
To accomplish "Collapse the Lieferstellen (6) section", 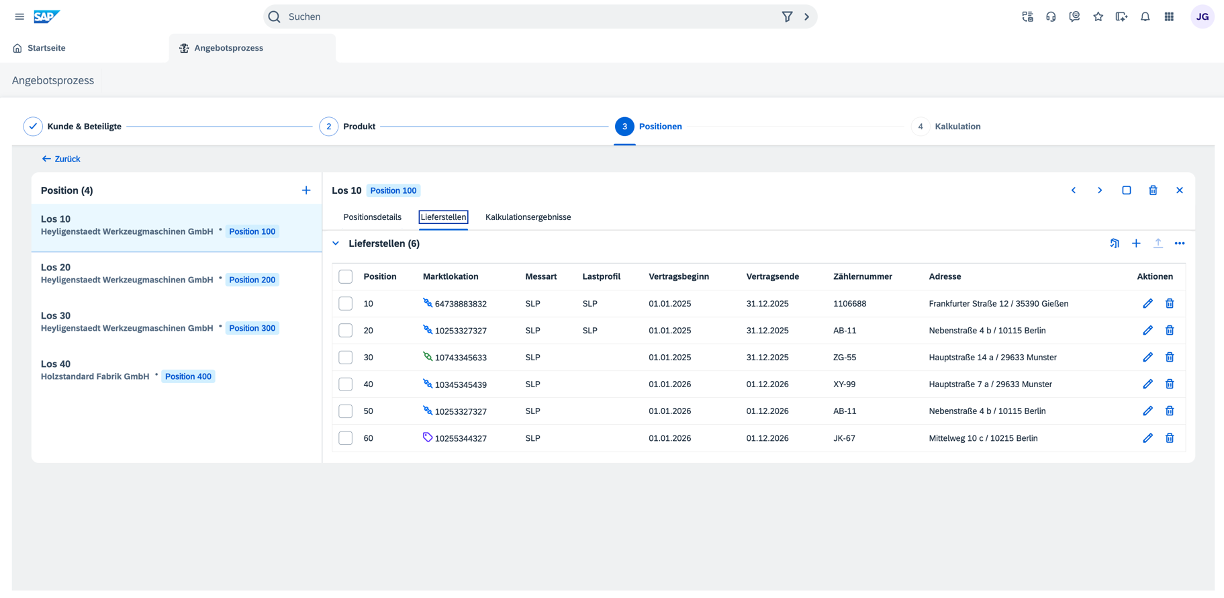I will (x=336, y=243).
